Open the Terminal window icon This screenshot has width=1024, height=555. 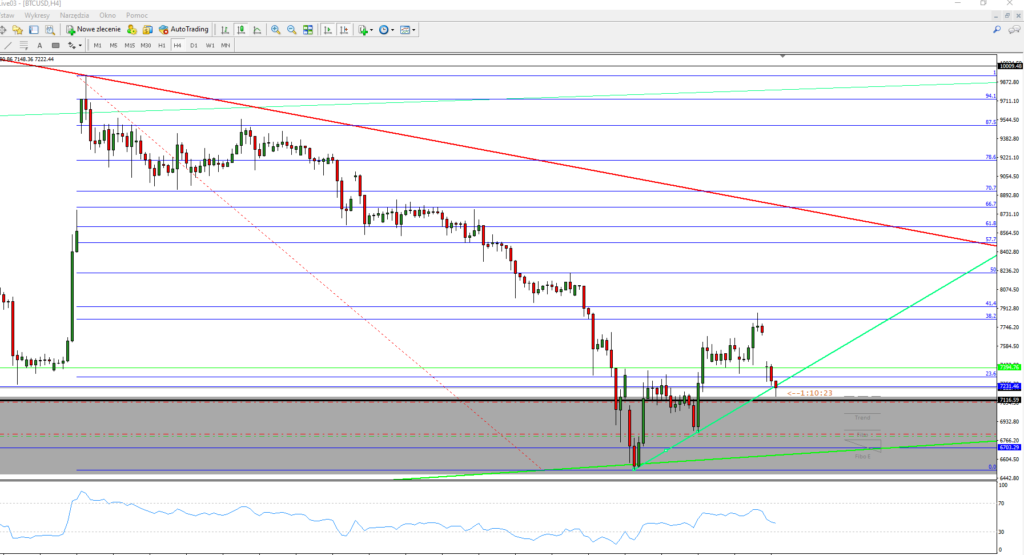[x=34, y=29]
